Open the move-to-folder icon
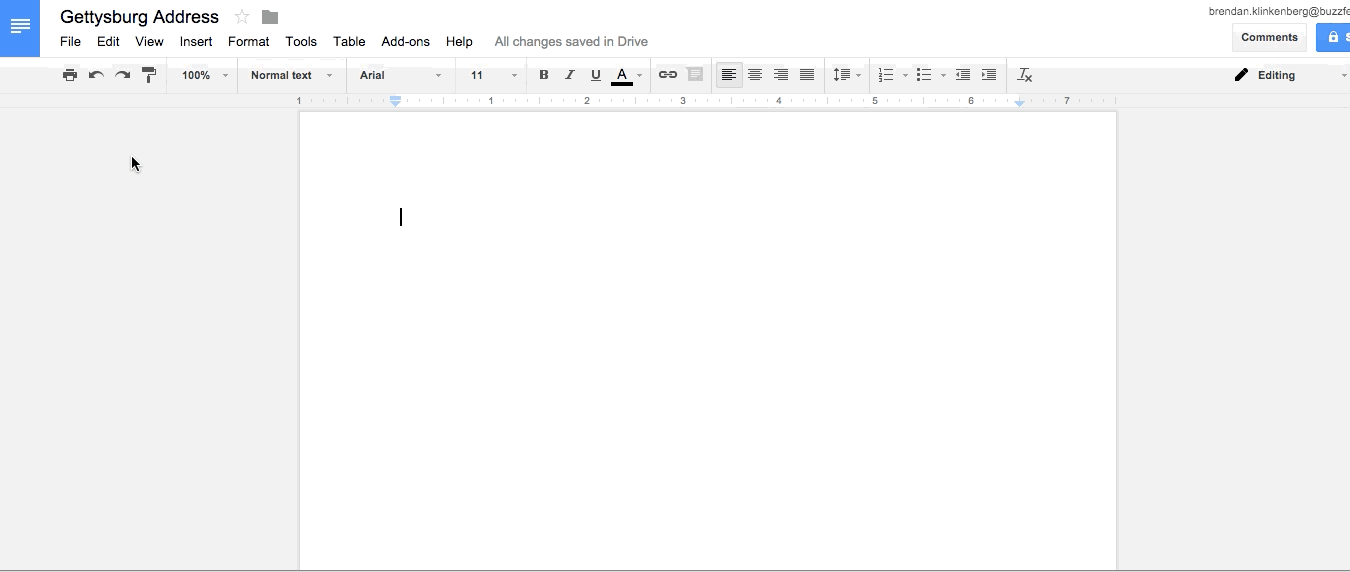1350x572 pixels. click(x=270, y=17)
